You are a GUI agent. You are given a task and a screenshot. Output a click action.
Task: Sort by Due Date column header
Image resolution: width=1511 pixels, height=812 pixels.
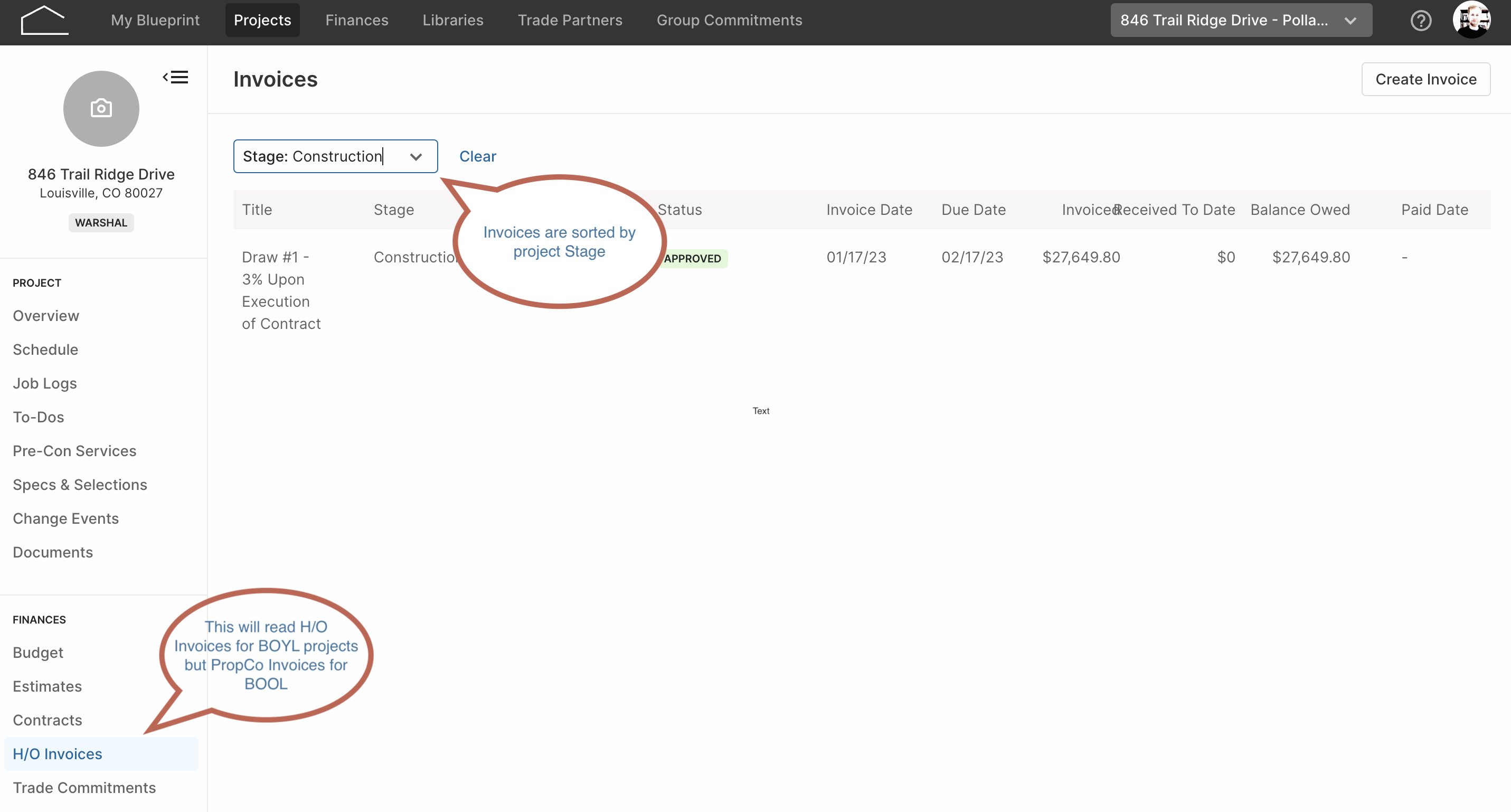[973, 210]
